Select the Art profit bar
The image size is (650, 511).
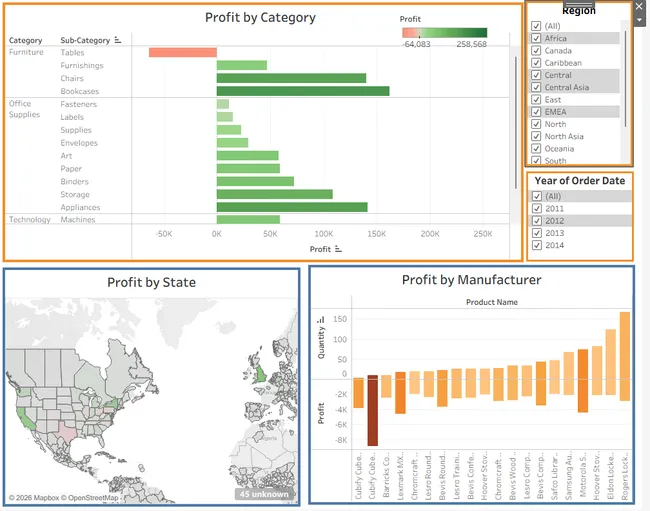pos(247,155)
